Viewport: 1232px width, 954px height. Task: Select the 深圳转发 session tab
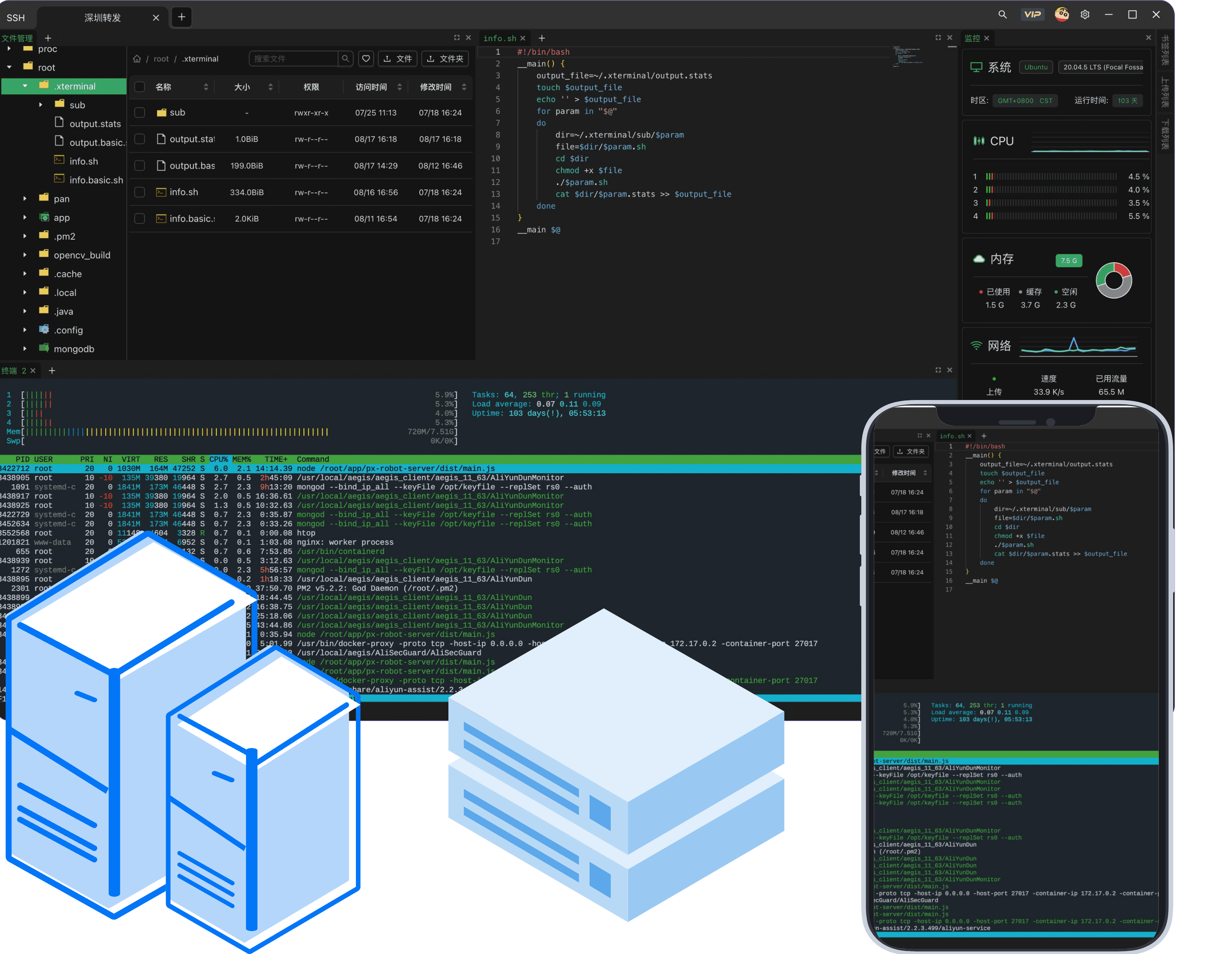[103, 17]
